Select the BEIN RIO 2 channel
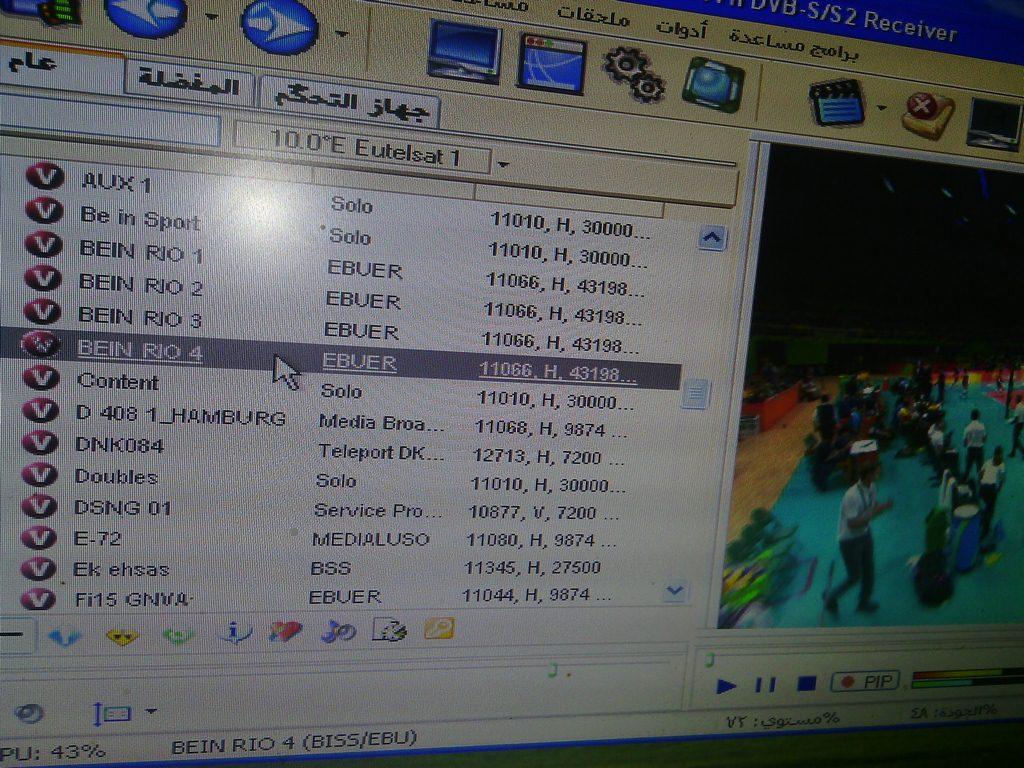The image size is (1024, 768). (140, 284)
